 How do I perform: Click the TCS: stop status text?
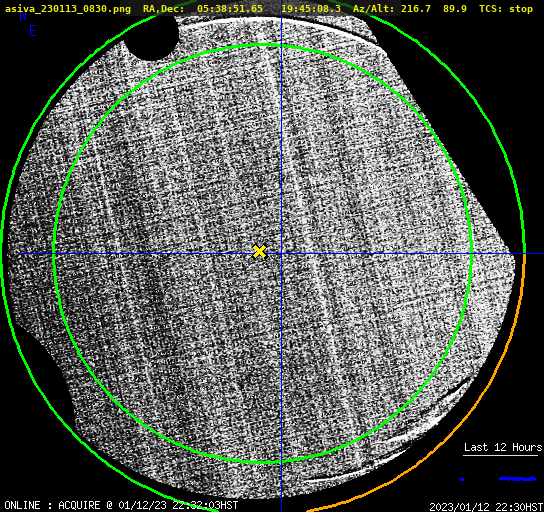tap(506, 9)
